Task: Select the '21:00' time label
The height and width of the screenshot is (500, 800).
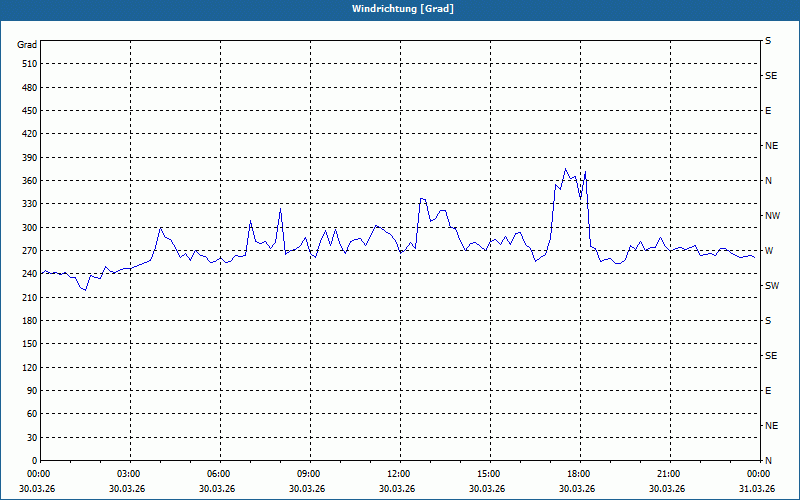Action: click(x=668, y=474)
